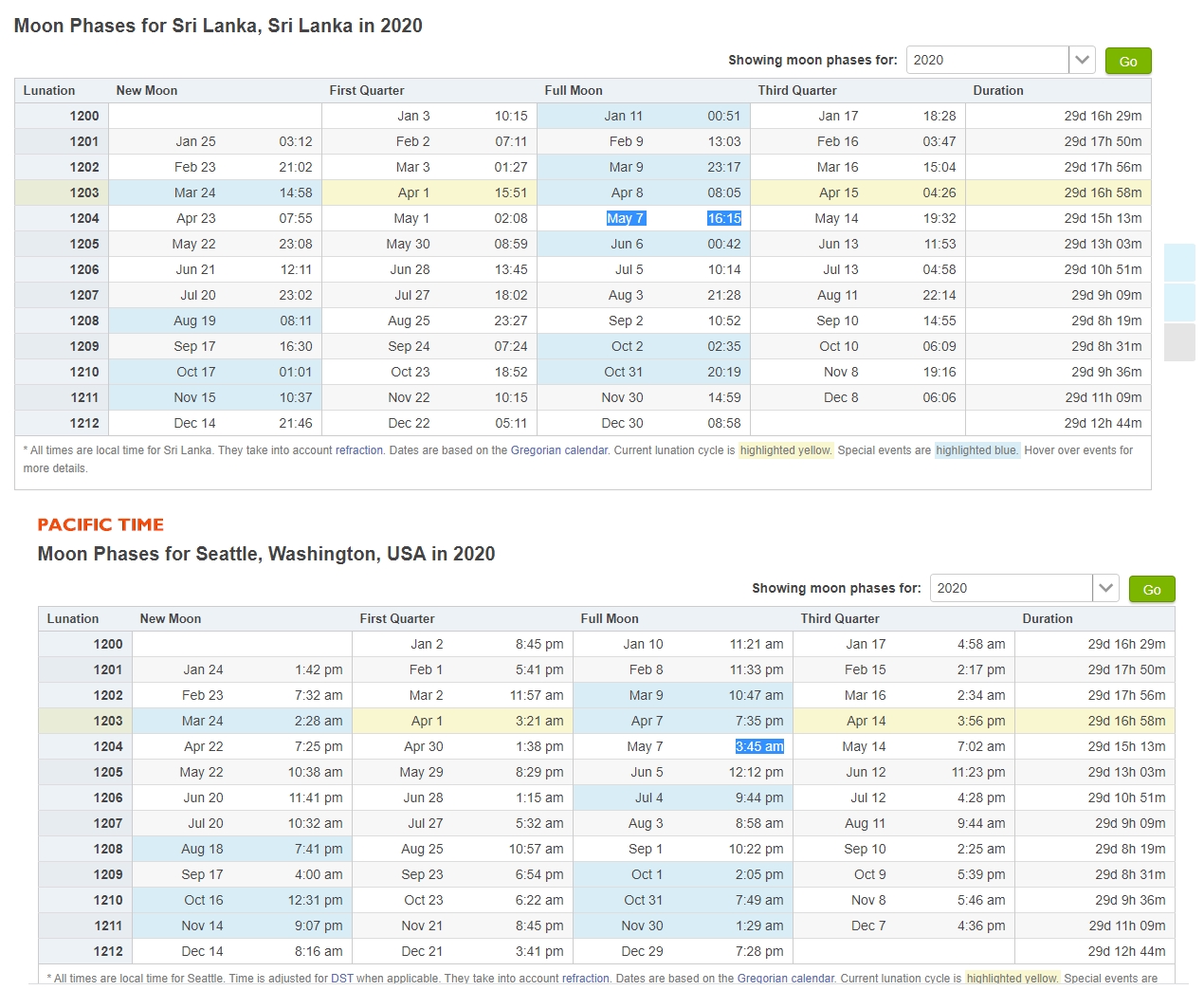1204x990 pixels.
Task: Follow the DST link in Seattle footnote
Action: click(341, 978)
